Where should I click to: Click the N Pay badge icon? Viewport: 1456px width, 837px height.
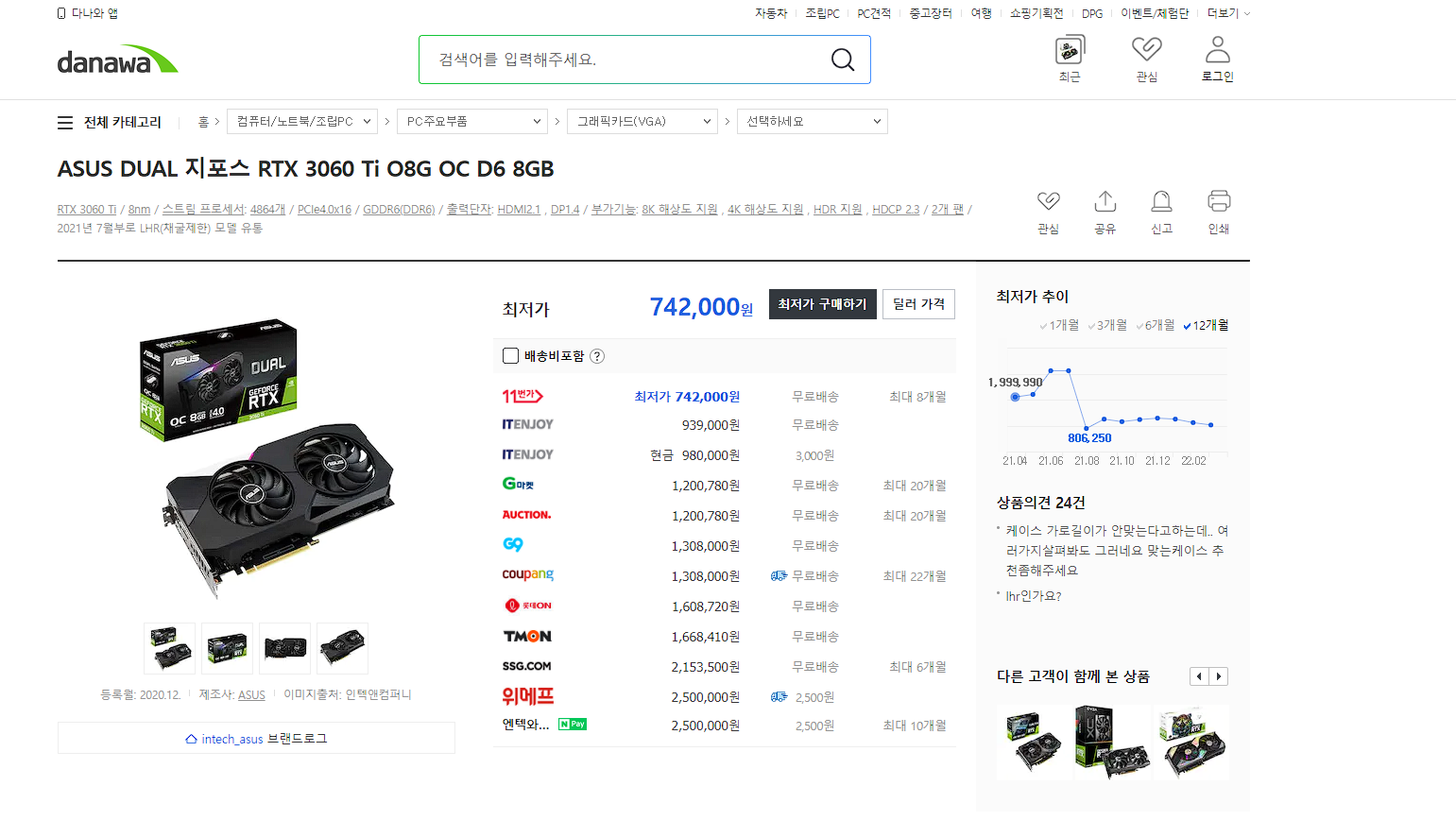point(573,725)
